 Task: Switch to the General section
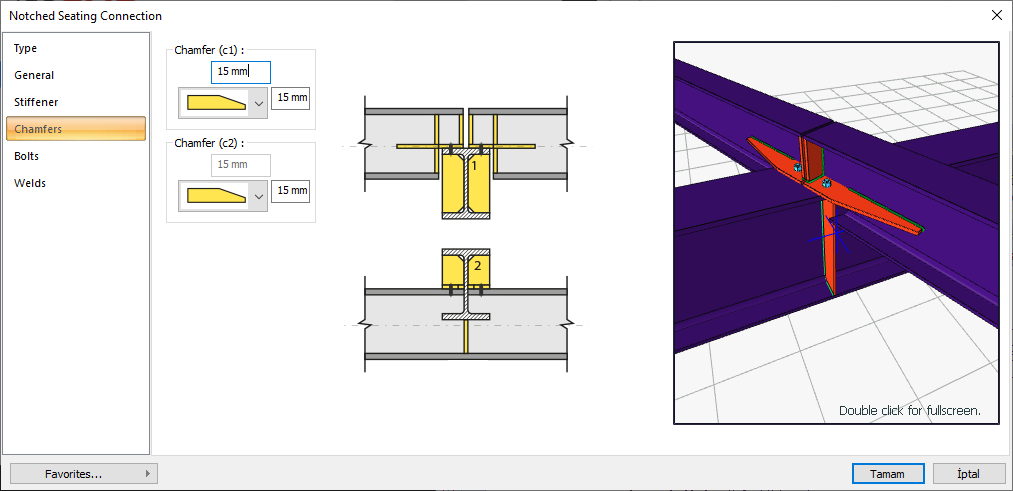click(34, 75)
